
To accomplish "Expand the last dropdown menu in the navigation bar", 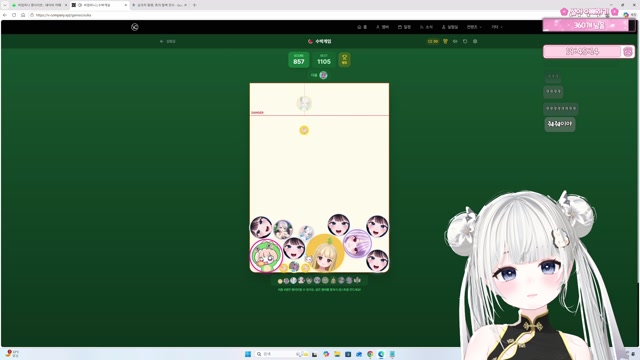I will (497, 27).
